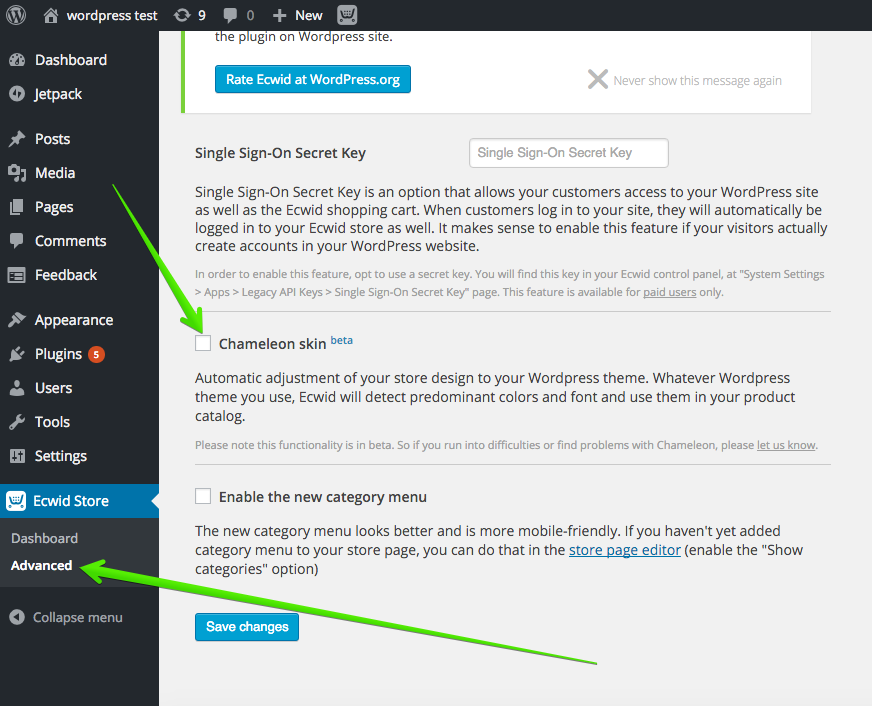Open the paid users link

point(670,292)
